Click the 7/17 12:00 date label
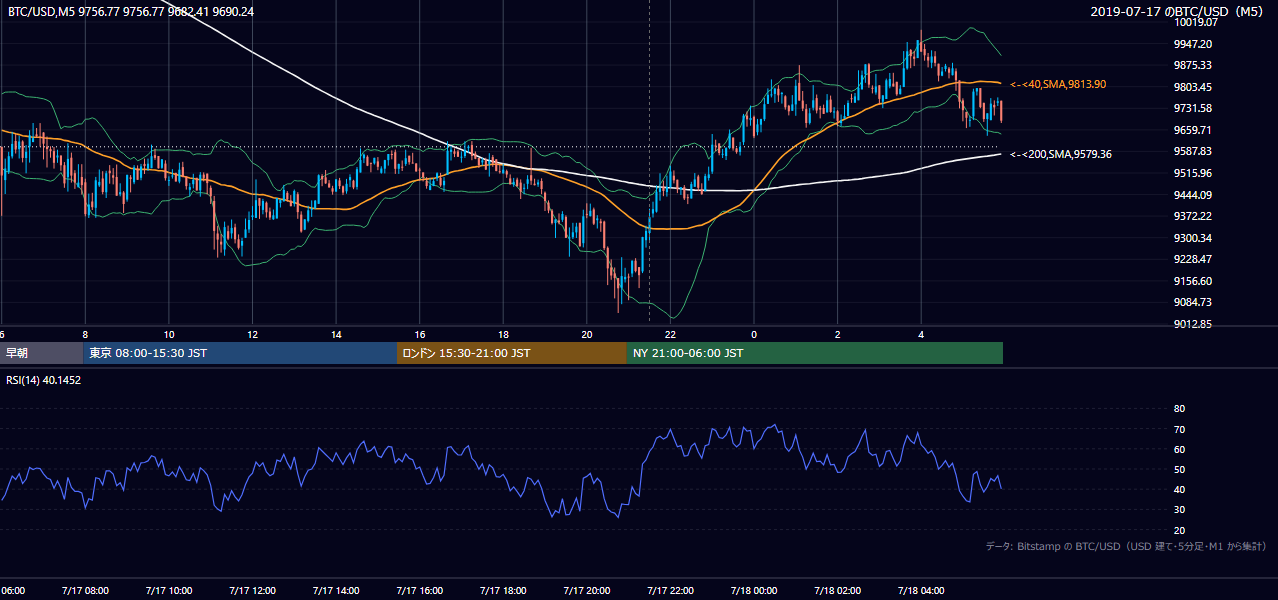1278x600 pixels. click(251, 591)
